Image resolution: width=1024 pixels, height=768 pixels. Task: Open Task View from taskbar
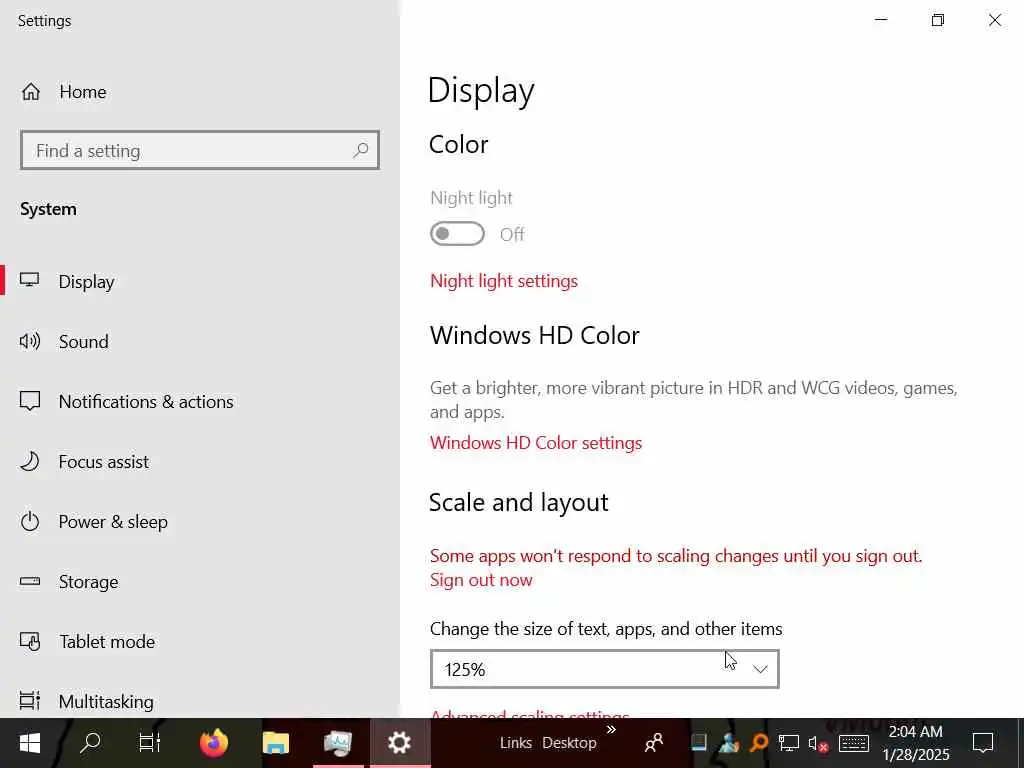click(150, 743)
